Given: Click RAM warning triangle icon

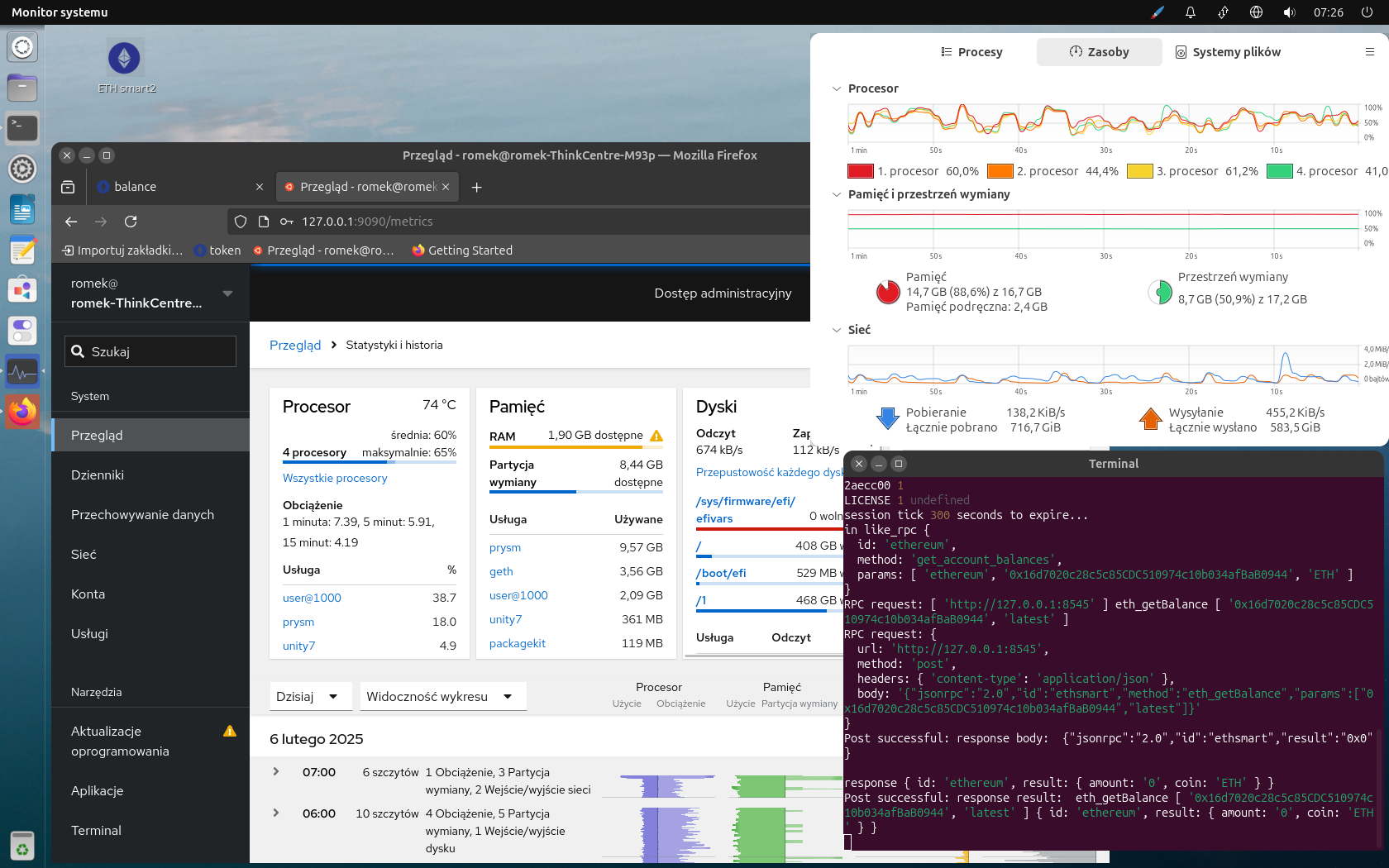Looking at the screenshot, I should 656,436.
